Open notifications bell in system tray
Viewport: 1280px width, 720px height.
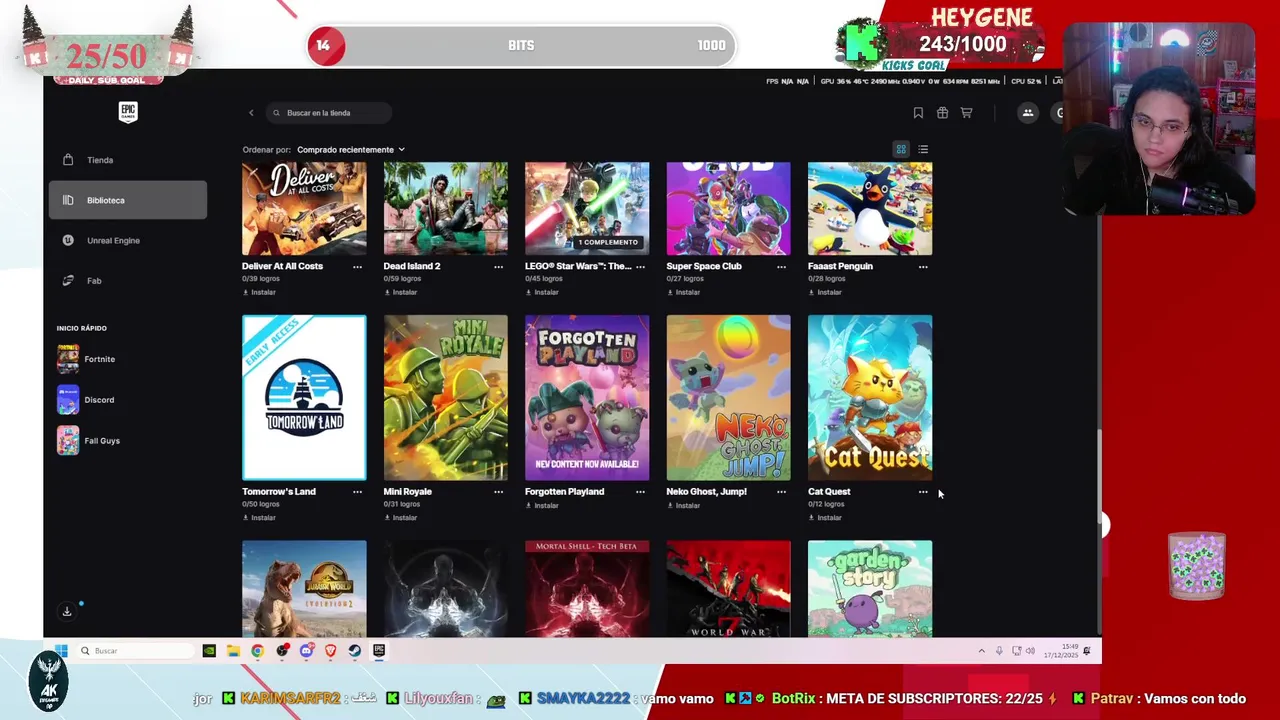(1086, 651)
